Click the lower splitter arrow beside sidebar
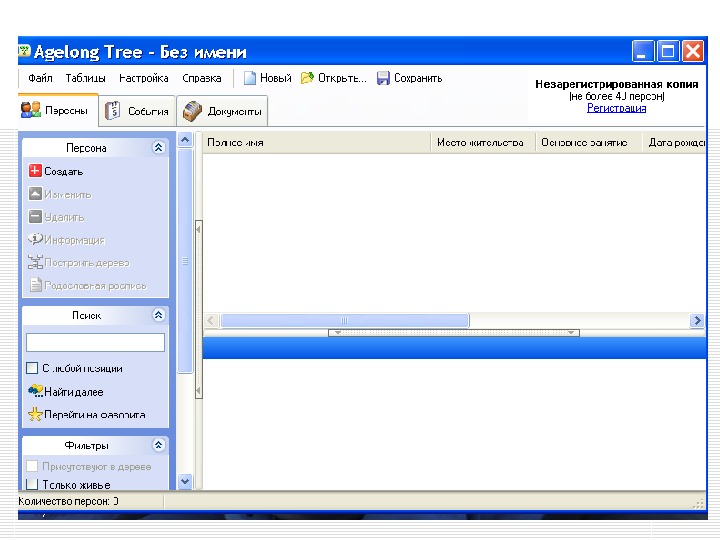 [x=198, y=391]
